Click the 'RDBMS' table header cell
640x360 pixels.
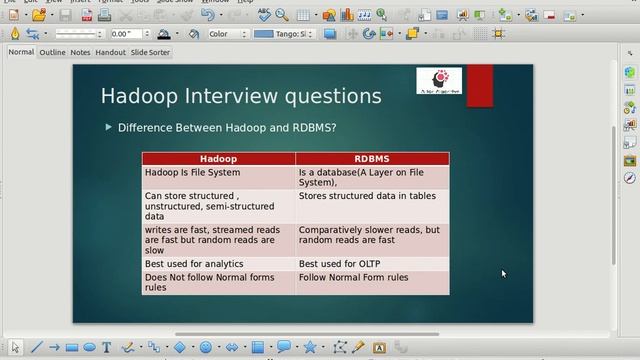click(372, 159)
